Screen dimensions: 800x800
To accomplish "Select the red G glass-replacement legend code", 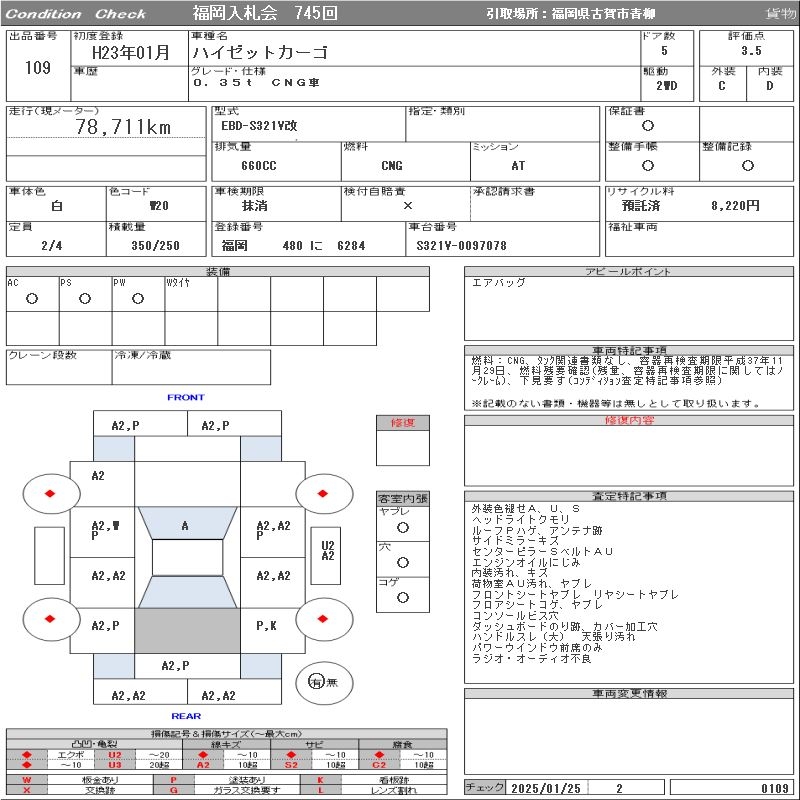I will coord(174,789).
